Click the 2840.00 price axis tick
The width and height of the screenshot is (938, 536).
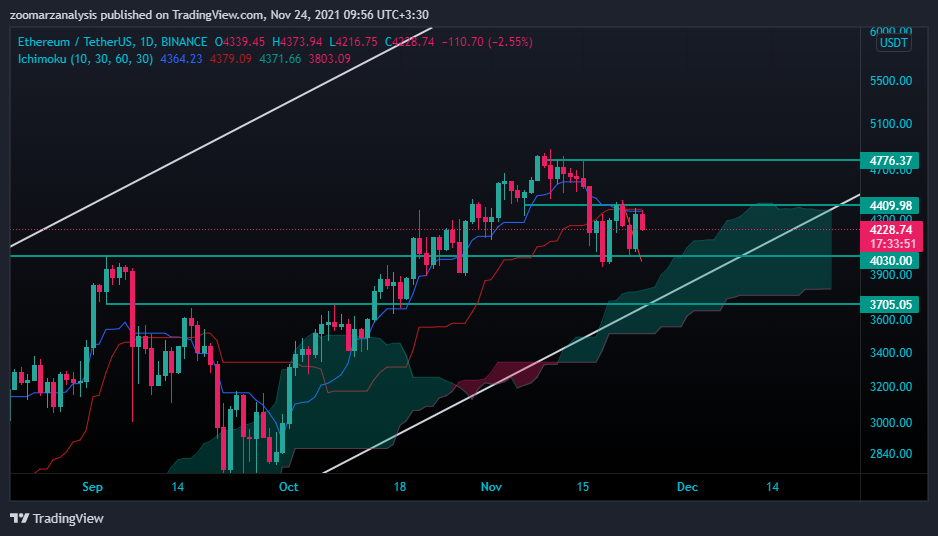pyautogui.click(x=891, y=453)
